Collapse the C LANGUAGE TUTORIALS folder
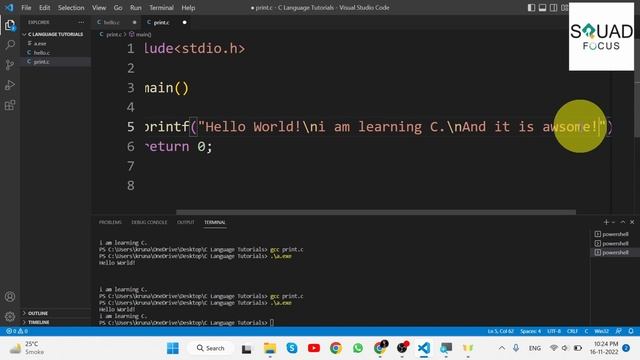This screenshot has width=640, height=360. (x=56, y=34)
